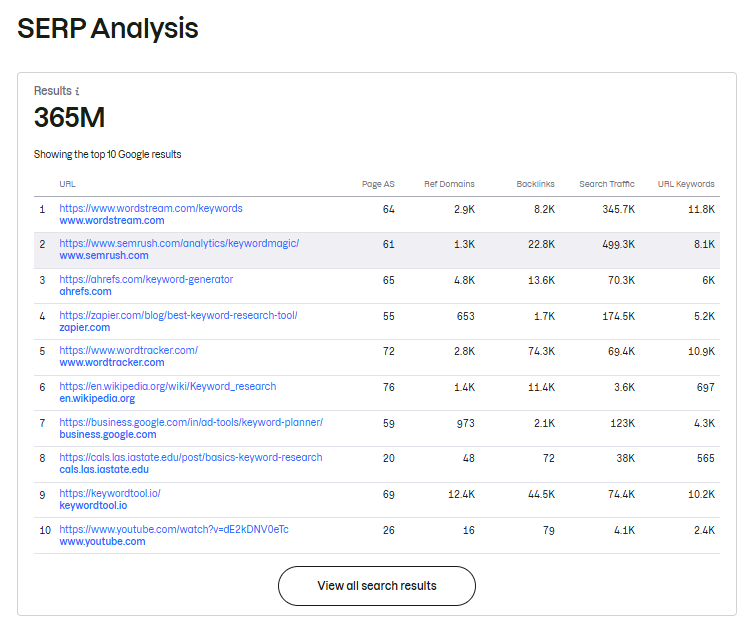Open the ahrefs.com domain link
Image resolution: width=751 pixels, height=627 pixels.
tap(85, 291)
